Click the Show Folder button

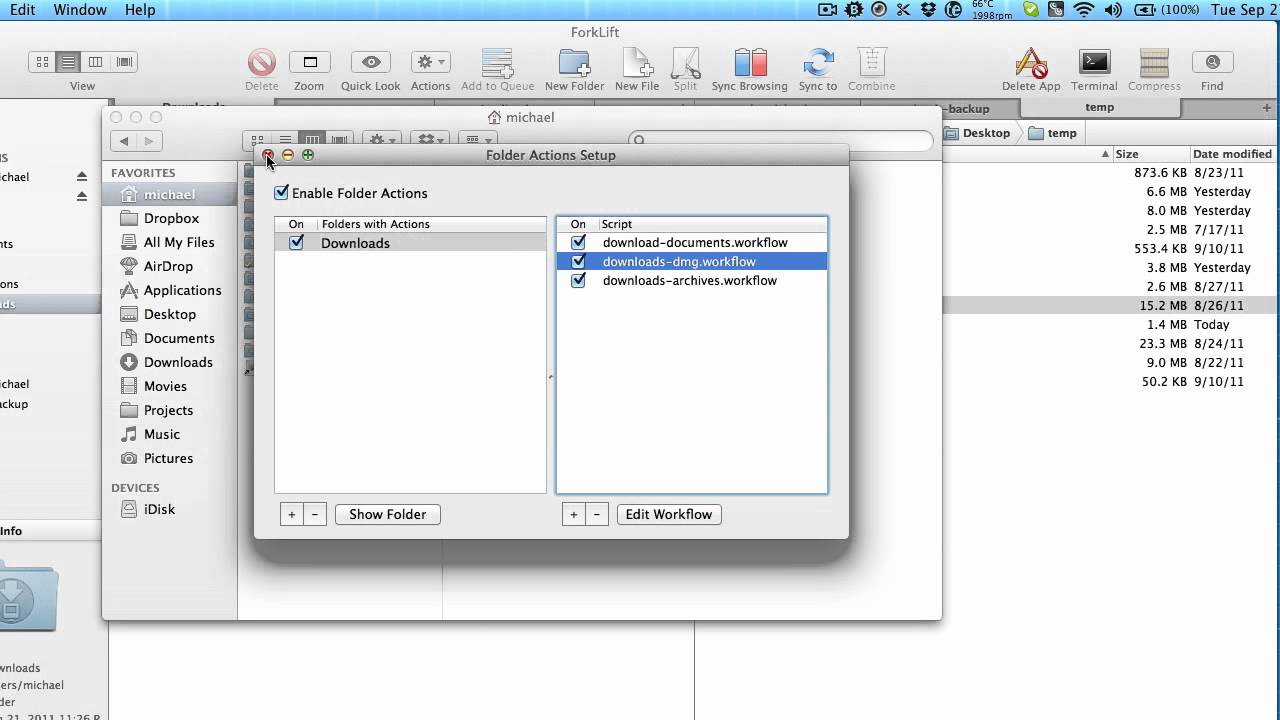388,514
